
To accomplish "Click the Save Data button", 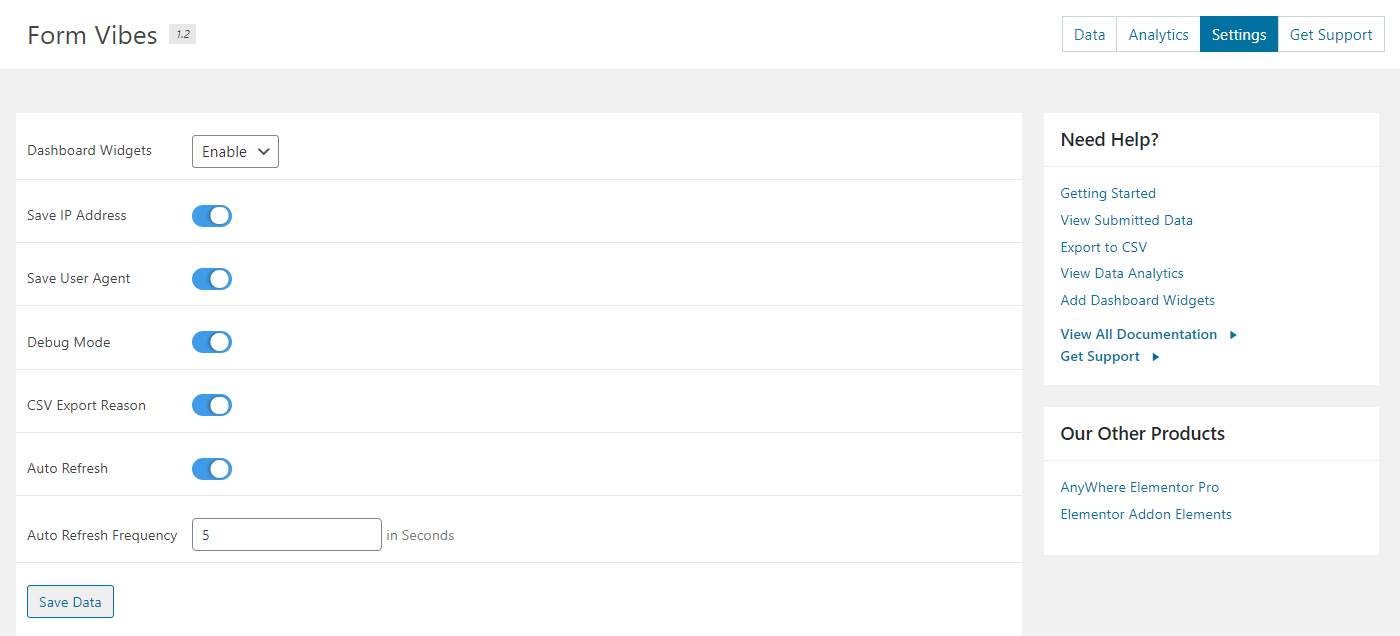I will 70,601.
